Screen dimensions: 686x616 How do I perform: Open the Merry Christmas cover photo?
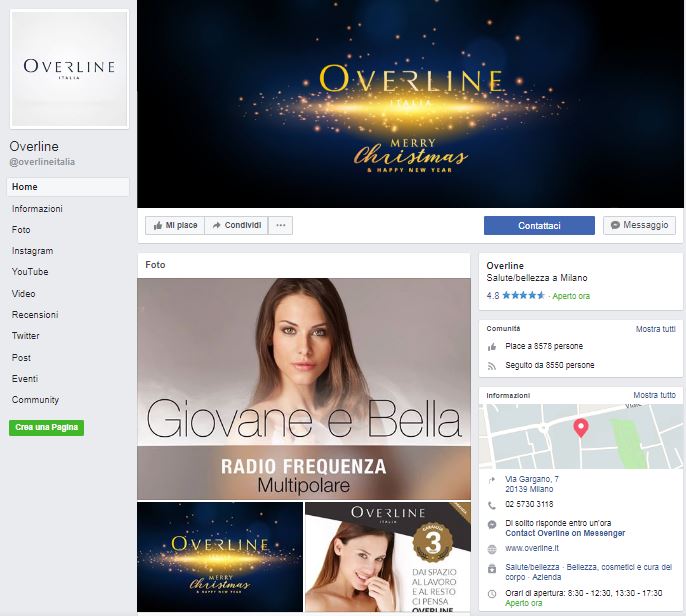[410, 104]
